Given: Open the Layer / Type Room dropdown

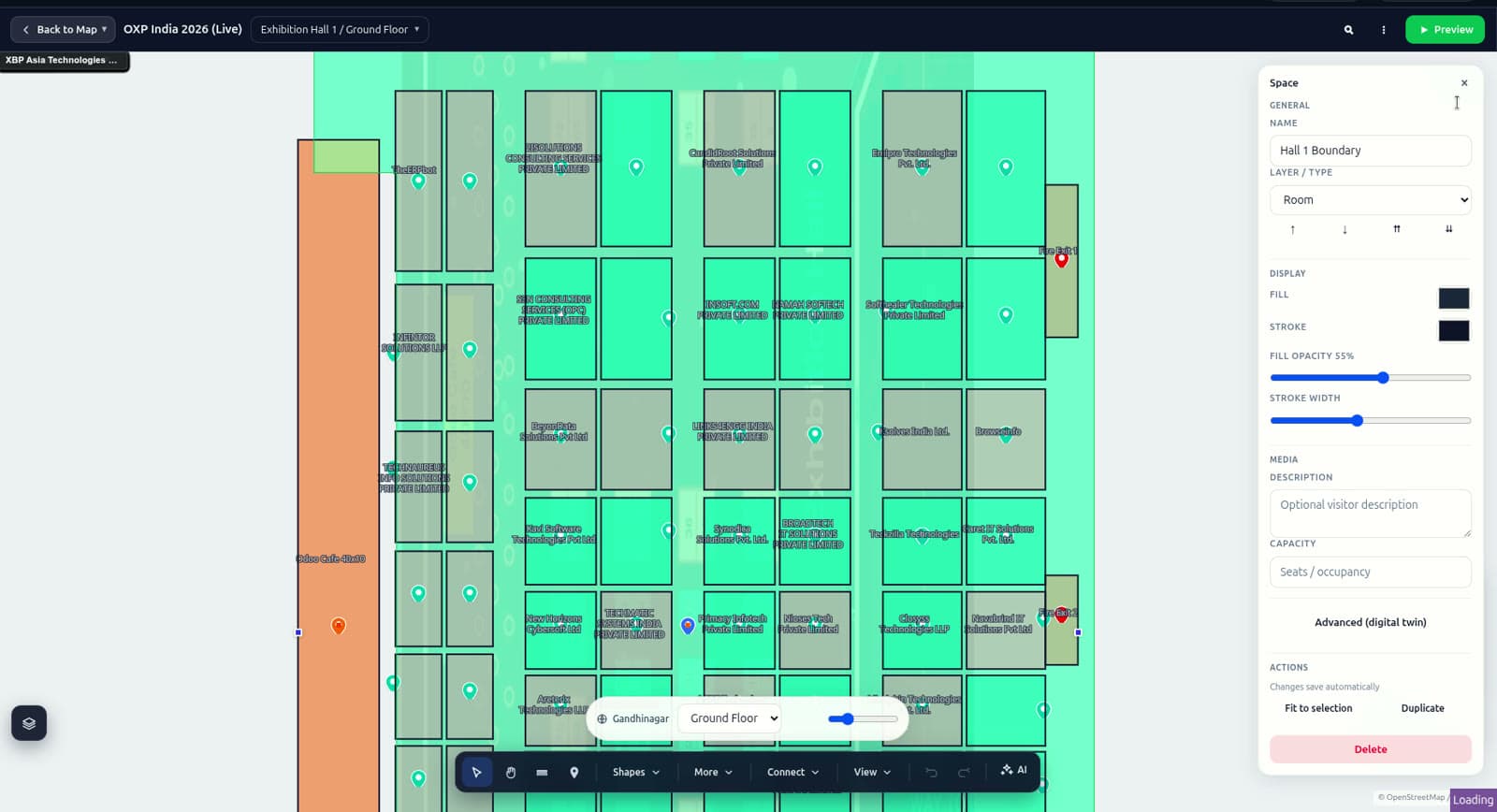Looking at the screenshot, I should [x=1370, y=200].
